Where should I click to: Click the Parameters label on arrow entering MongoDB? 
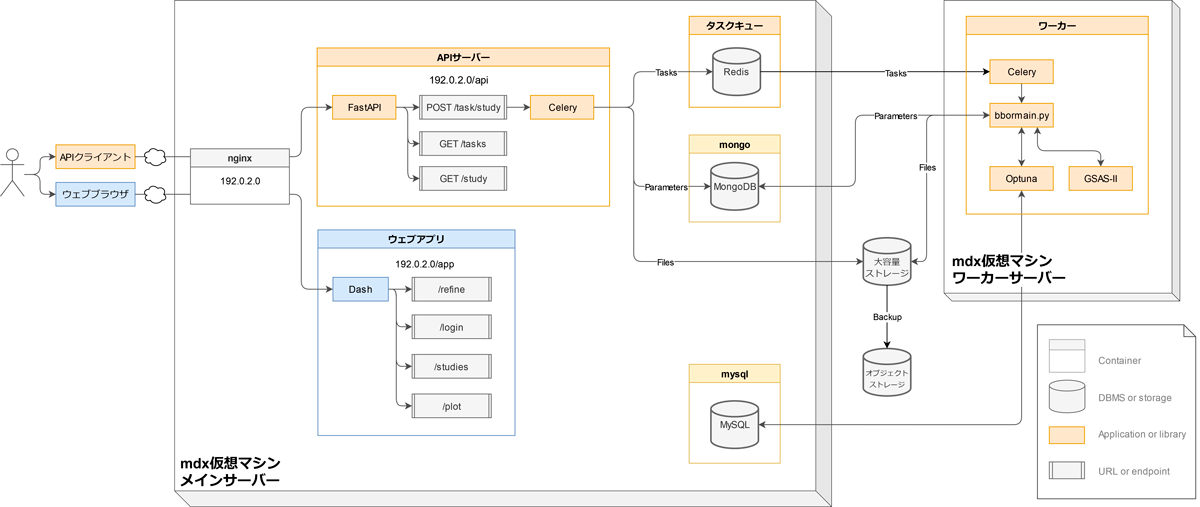coord(665,187)
